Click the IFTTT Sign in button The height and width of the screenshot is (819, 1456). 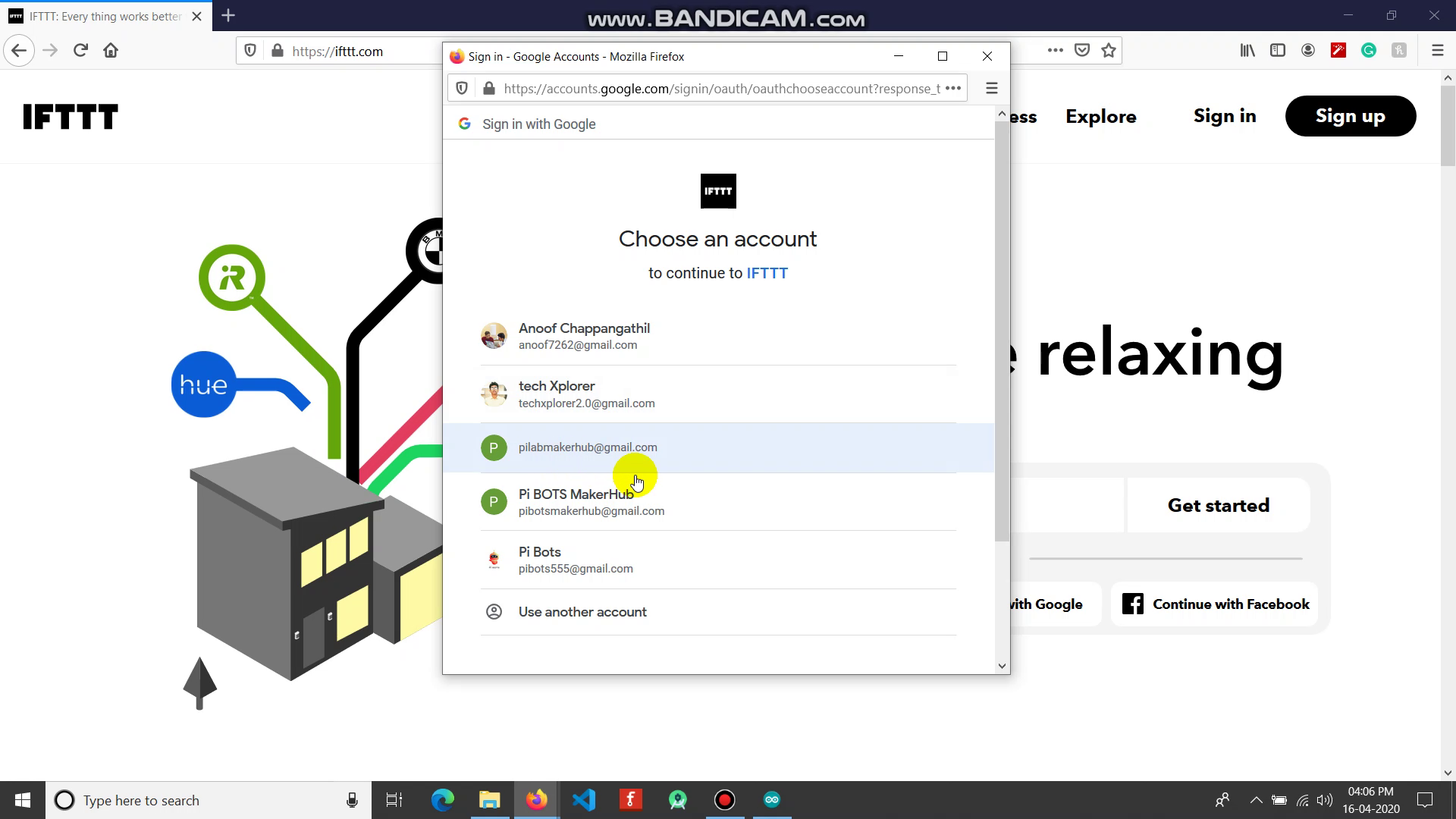(x=1225, y=115)
